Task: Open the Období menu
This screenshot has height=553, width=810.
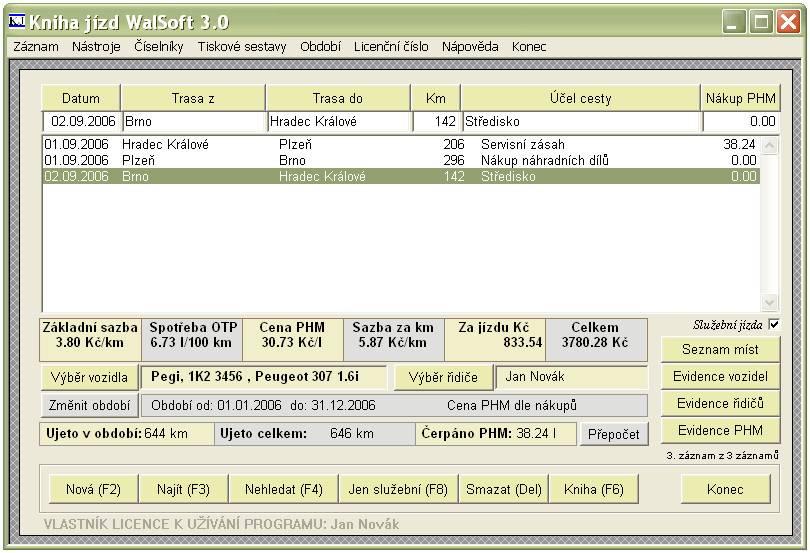Action: [320, 47]
